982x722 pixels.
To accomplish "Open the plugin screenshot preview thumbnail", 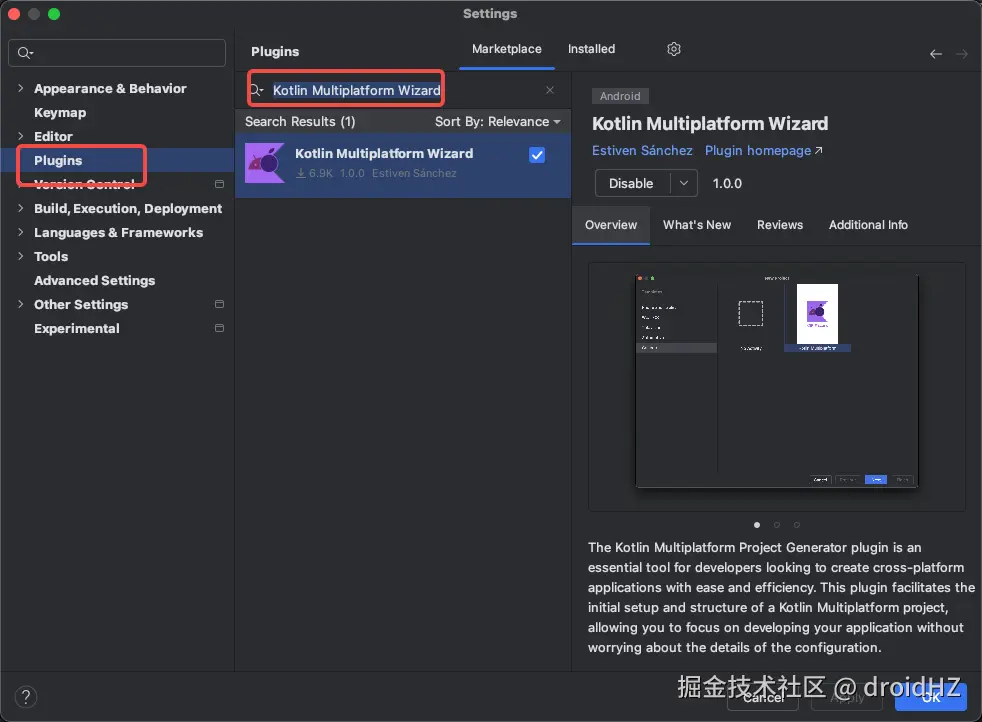I will click(x=777, y=381).
